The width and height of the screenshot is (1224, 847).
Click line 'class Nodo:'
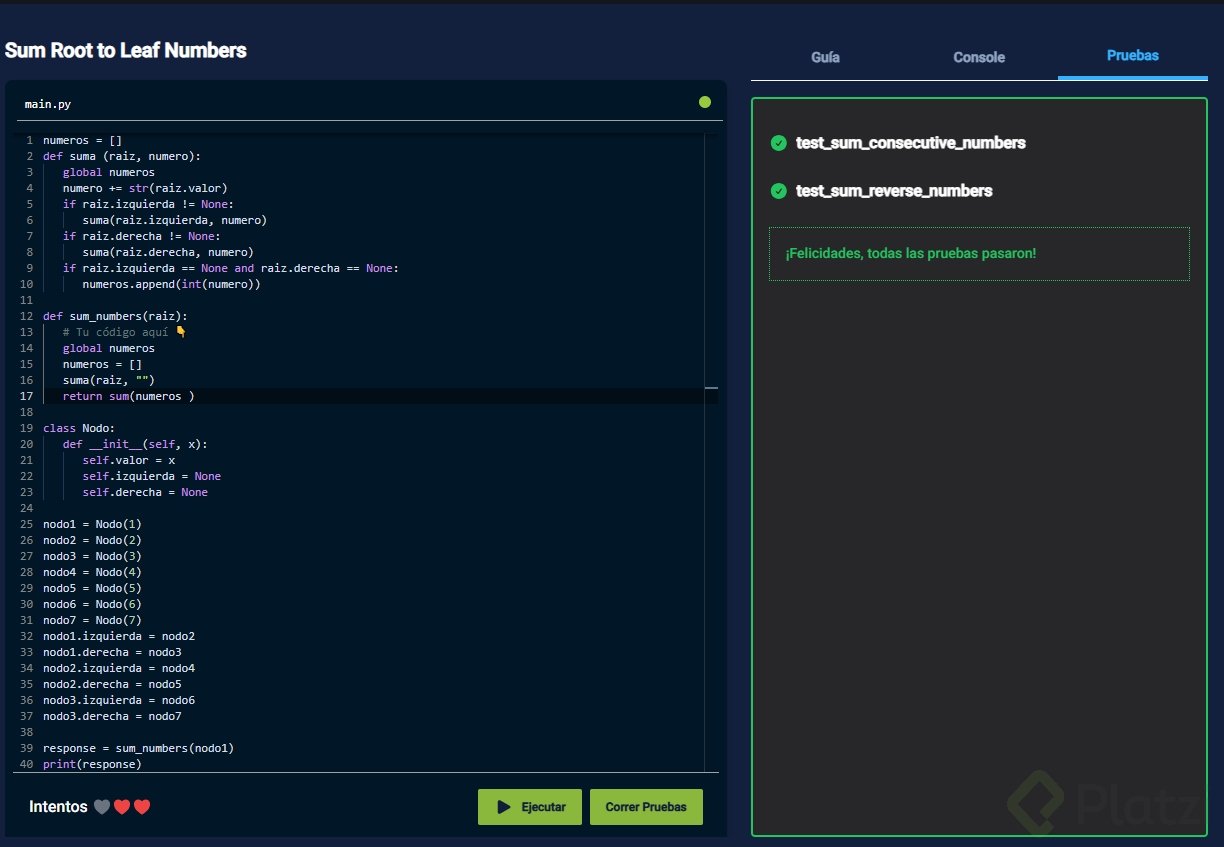tap(79, 428)
